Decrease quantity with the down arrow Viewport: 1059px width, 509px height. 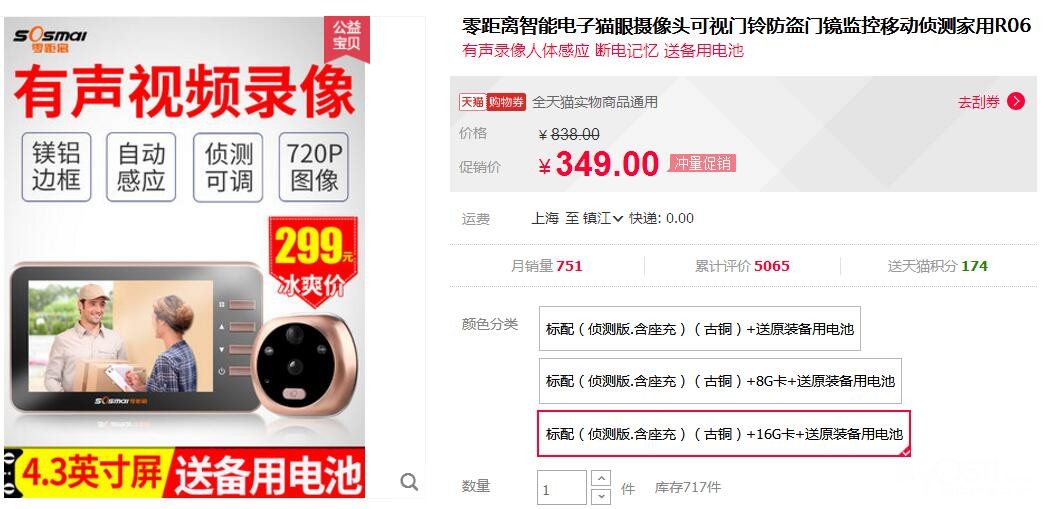tap(600, 495)
